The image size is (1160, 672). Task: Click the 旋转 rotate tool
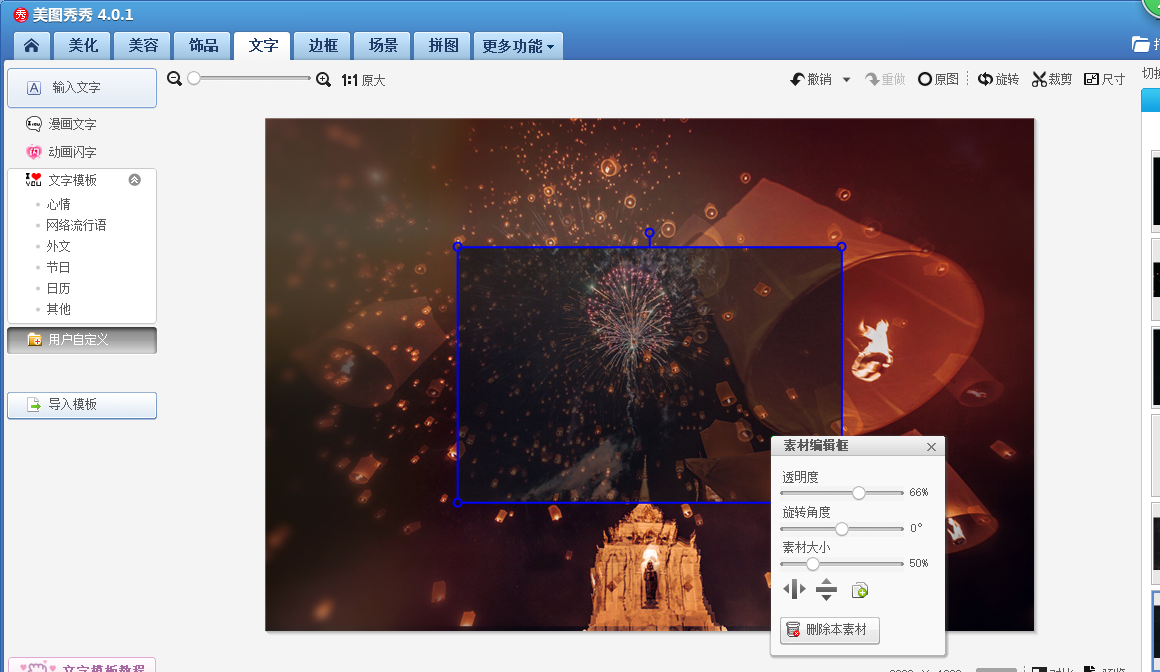(x=998, y=79)
